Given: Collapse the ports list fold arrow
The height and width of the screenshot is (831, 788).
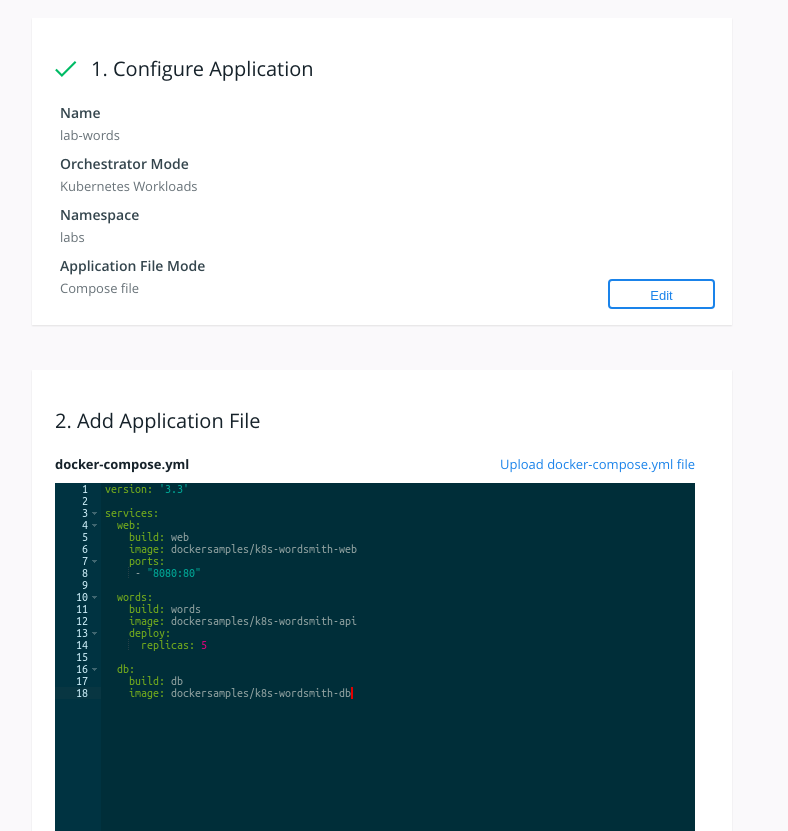Looking at the screenshot, I should point(95,561).
